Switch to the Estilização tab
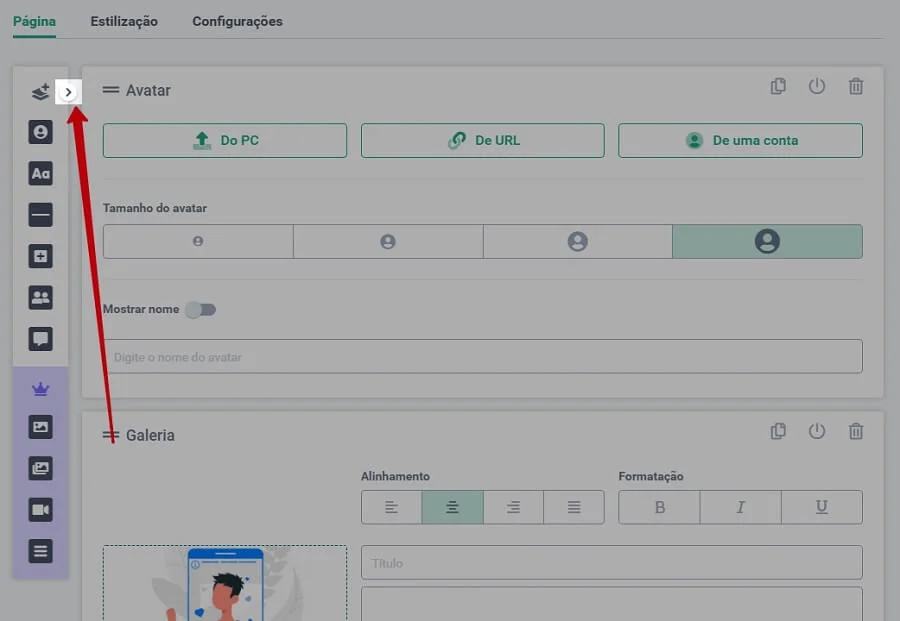 pyautogui.click(x=124, y=21)
